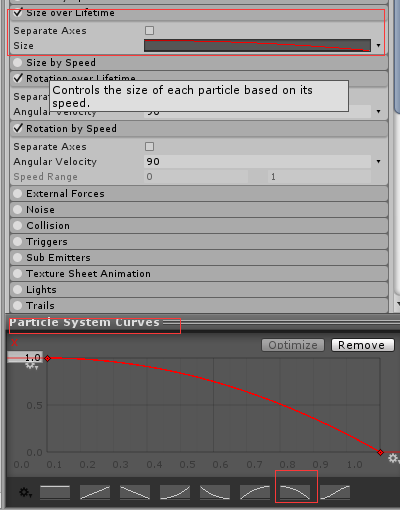The height and width of the screenshot is (510, 400).
Task: Enable the Size by Speed module
Action: [17, 62]
